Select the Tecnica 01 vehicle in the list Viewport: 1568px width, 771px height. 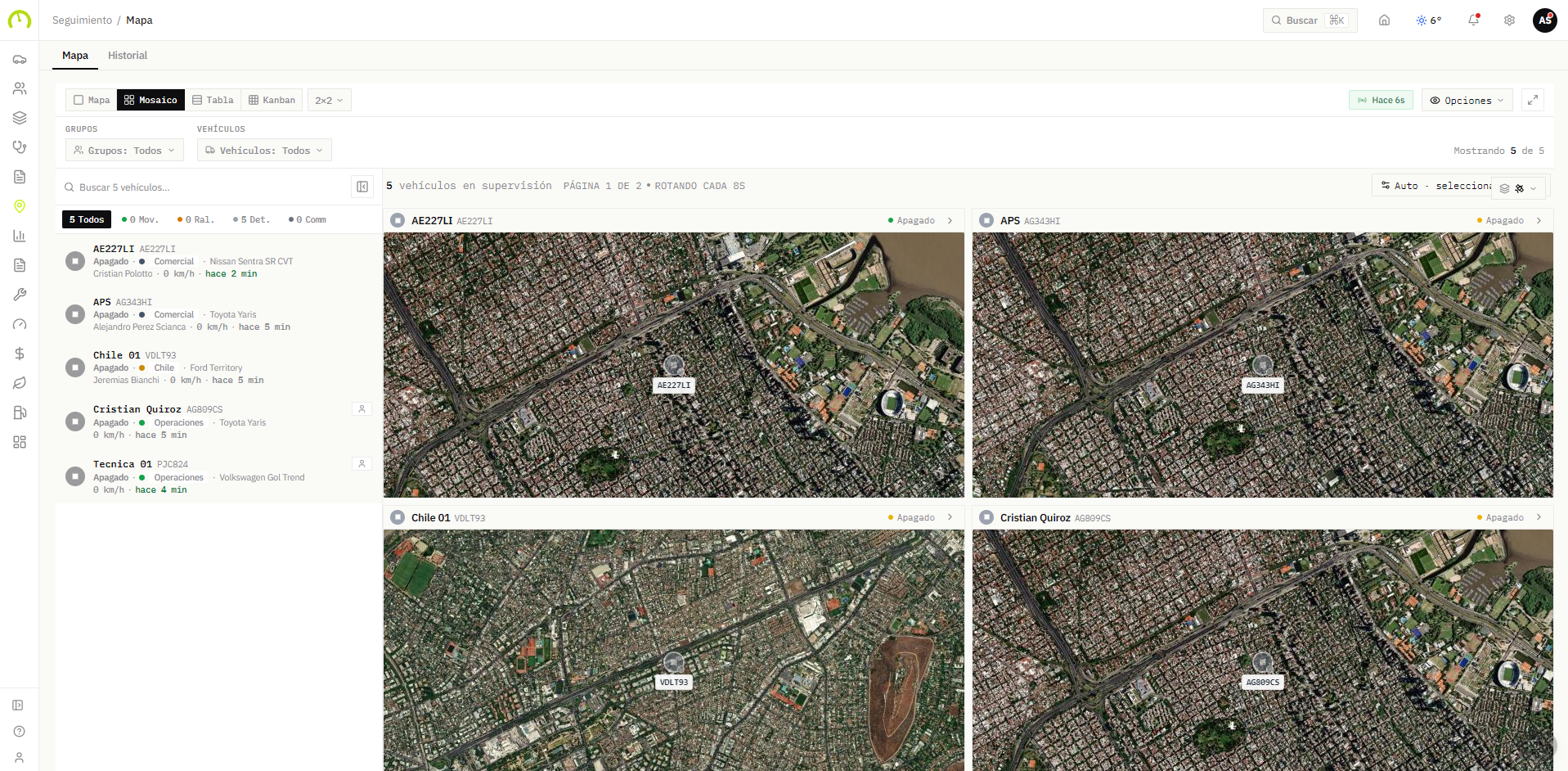[x=218, y=476]
